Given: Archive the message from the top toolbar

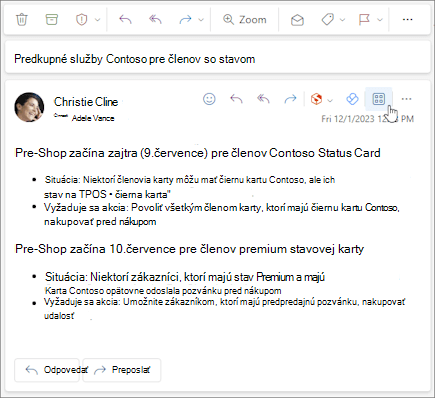Looking at the screenshot, I should coord(51,20).
